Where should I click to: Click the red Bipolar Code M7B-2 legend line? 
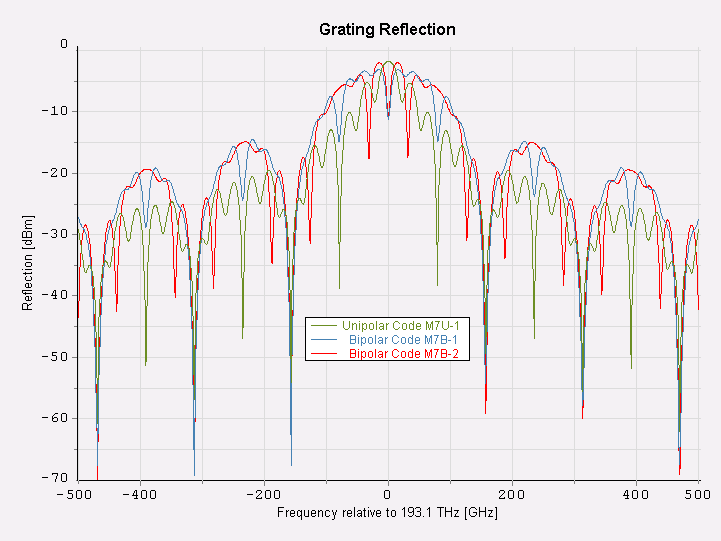324,354
